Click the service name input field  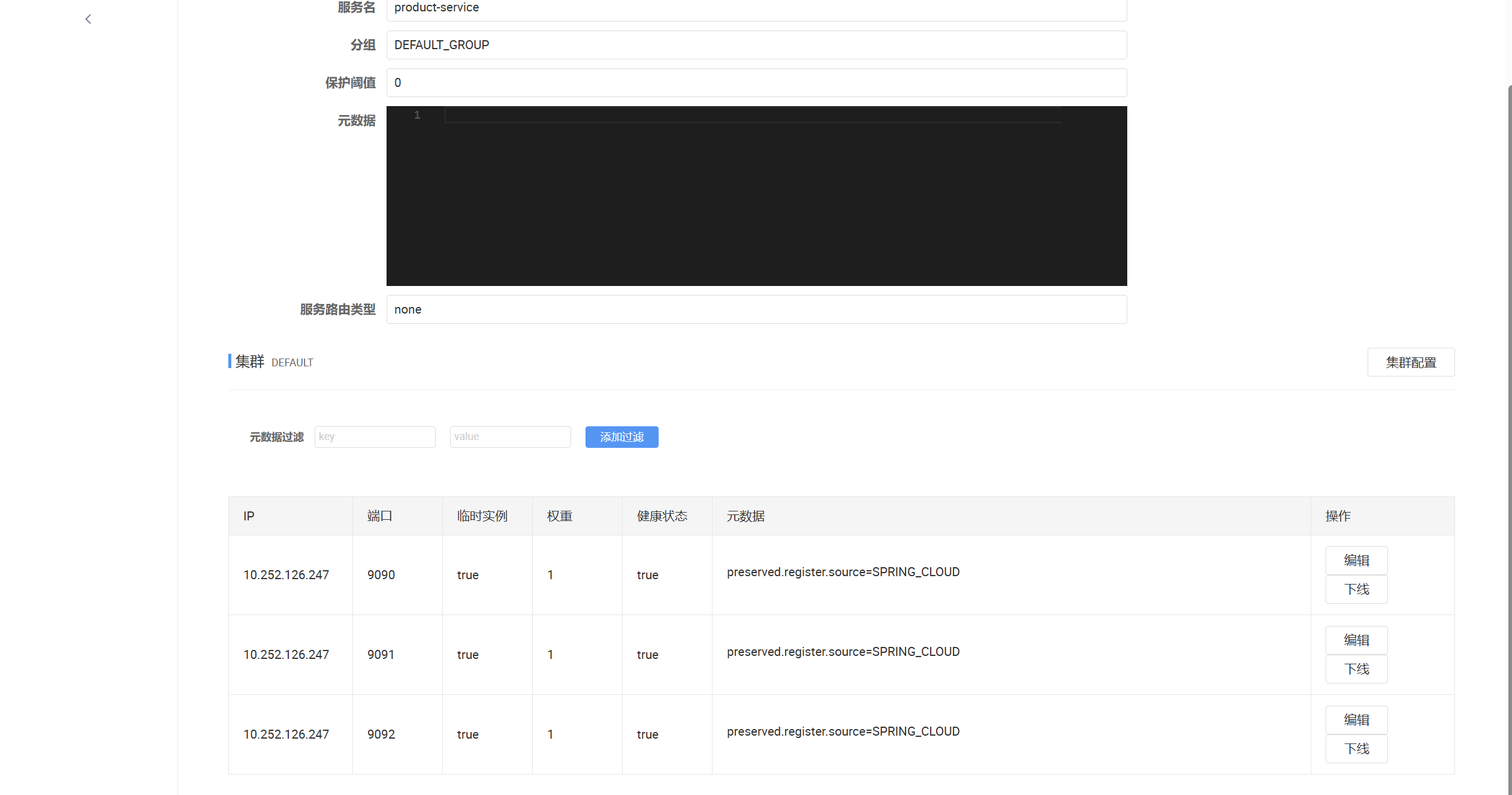[x=756, y=8]
